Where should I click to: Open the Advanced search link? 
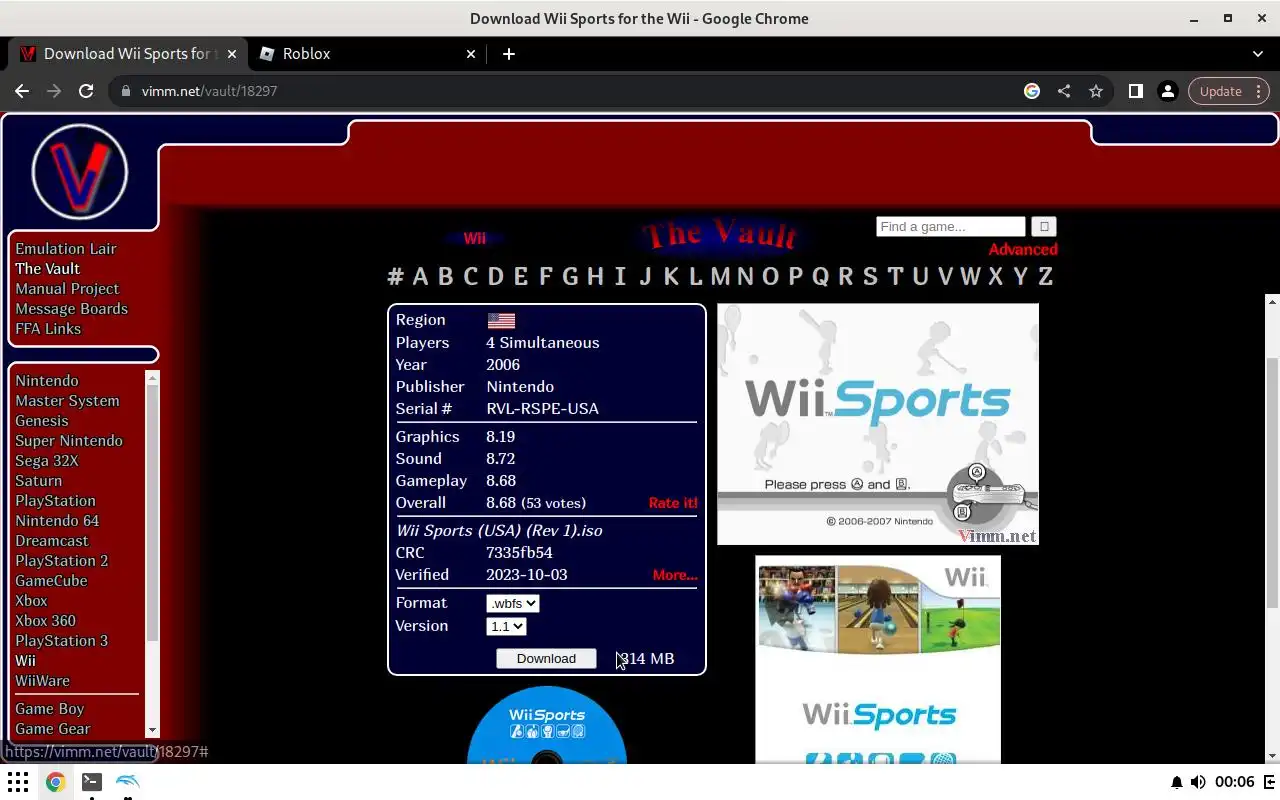pyautogui.click(x=1023, y=250)
